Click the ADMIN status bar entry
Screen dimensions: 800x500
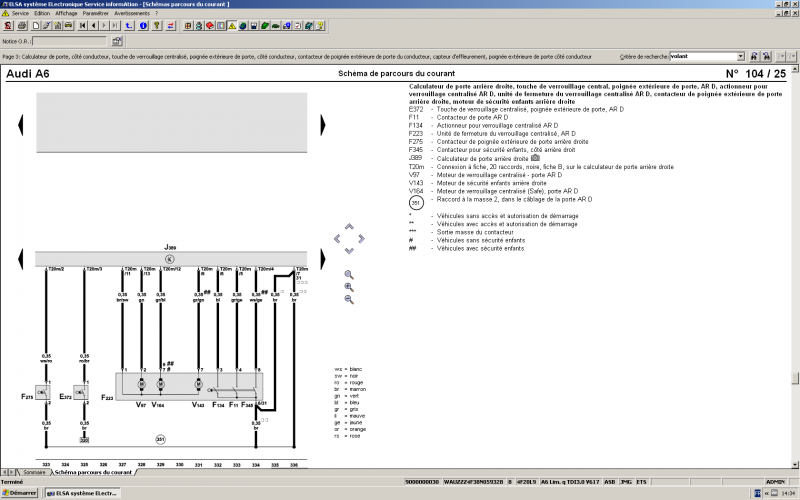(776, 482)
